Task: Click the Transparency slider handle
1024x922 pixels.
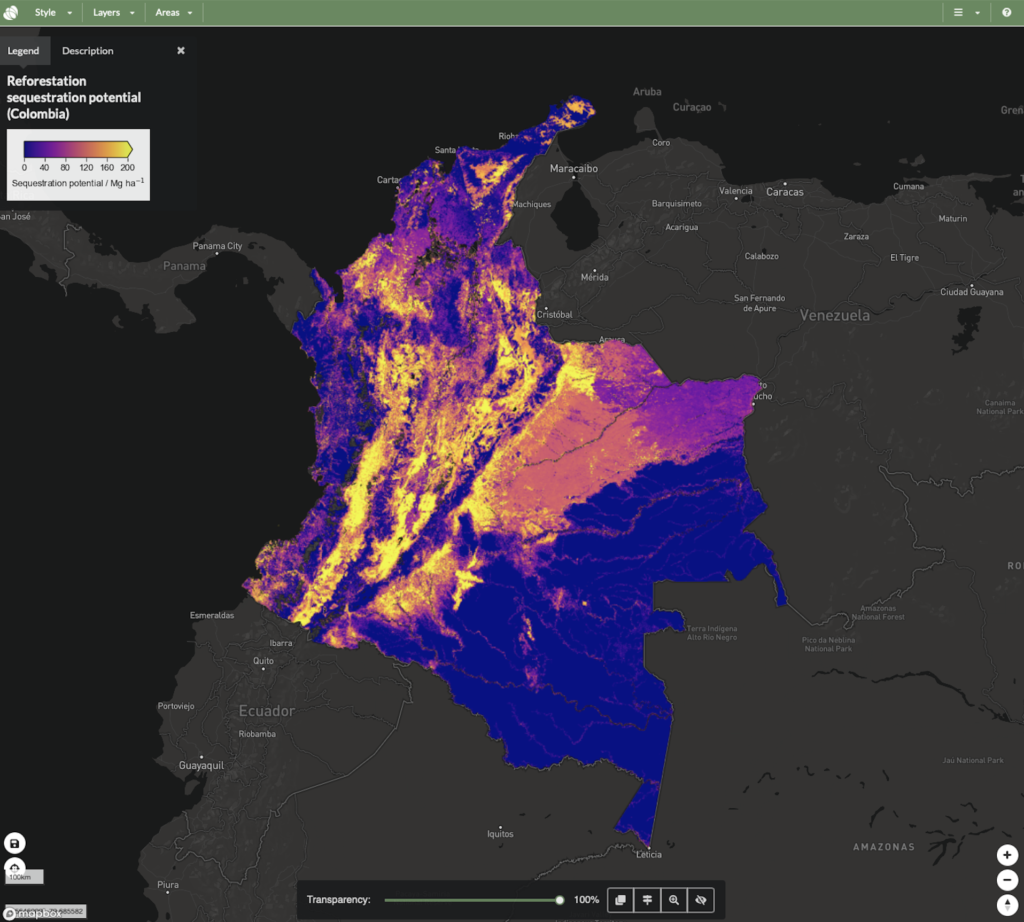Action: click(x=560, y=900)
